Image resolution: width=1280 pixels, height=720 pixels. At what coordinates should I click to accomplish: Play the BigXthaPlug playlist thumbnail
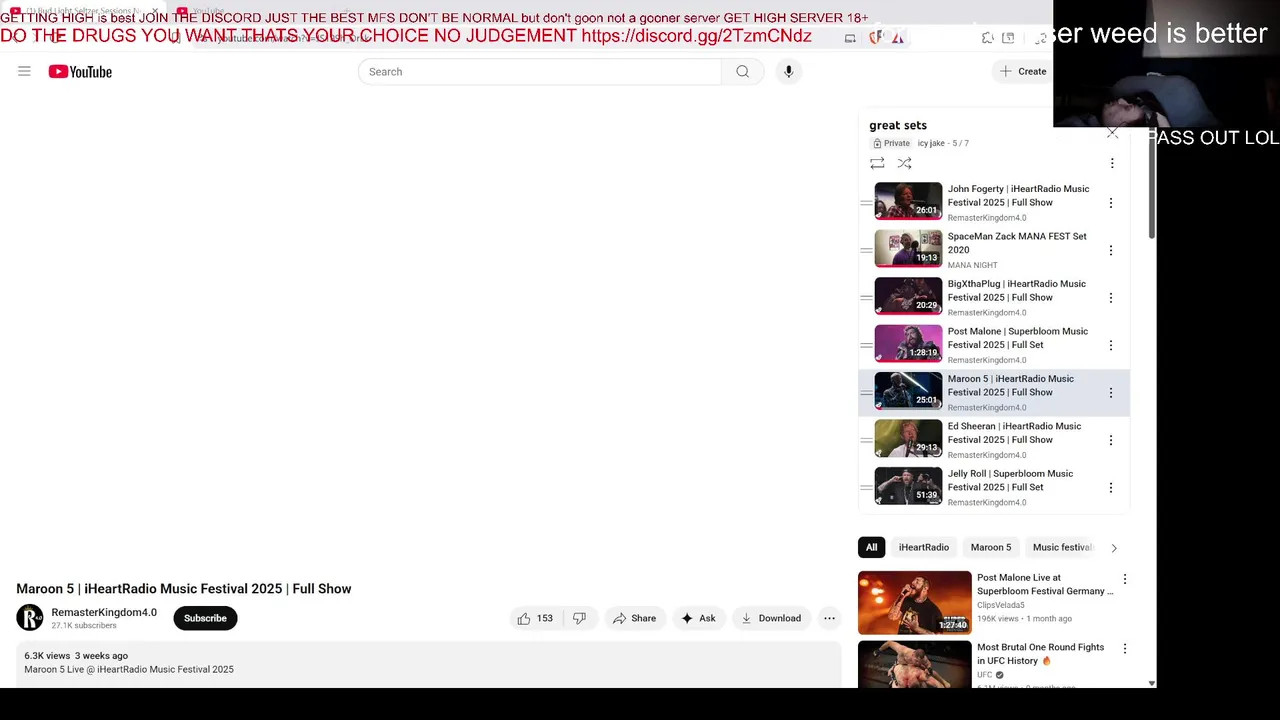(908, 296)
